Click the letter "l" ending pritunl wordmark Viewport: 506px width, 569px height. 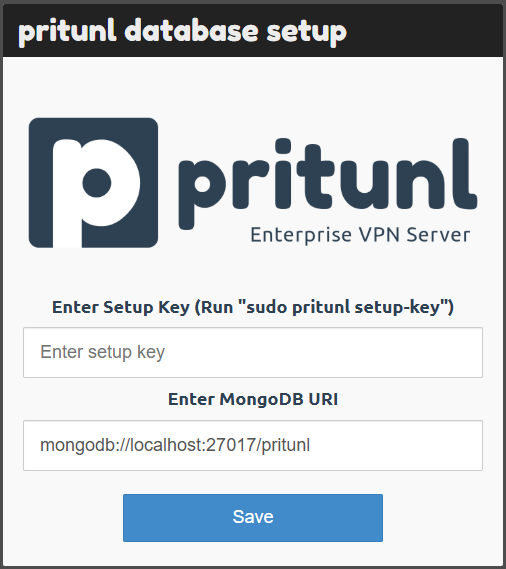pyautogui.click(x=467, y=173)
